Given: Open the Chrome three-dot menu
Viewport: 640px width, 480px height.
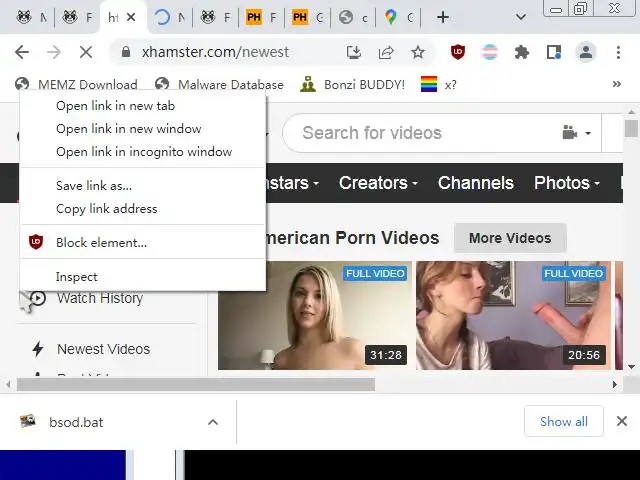Looking at the screenshot, I should click(618, 52).
